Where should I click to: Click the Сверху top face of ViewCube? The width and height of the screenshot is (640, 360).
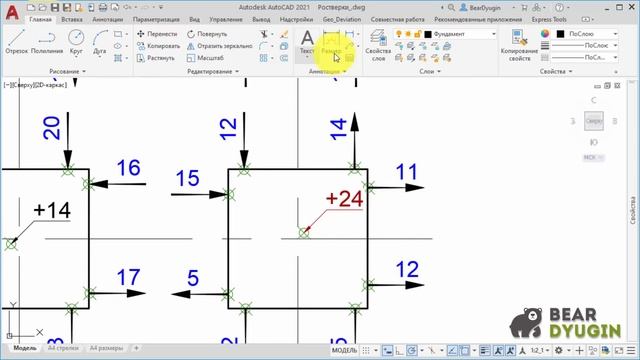point(593,121)
